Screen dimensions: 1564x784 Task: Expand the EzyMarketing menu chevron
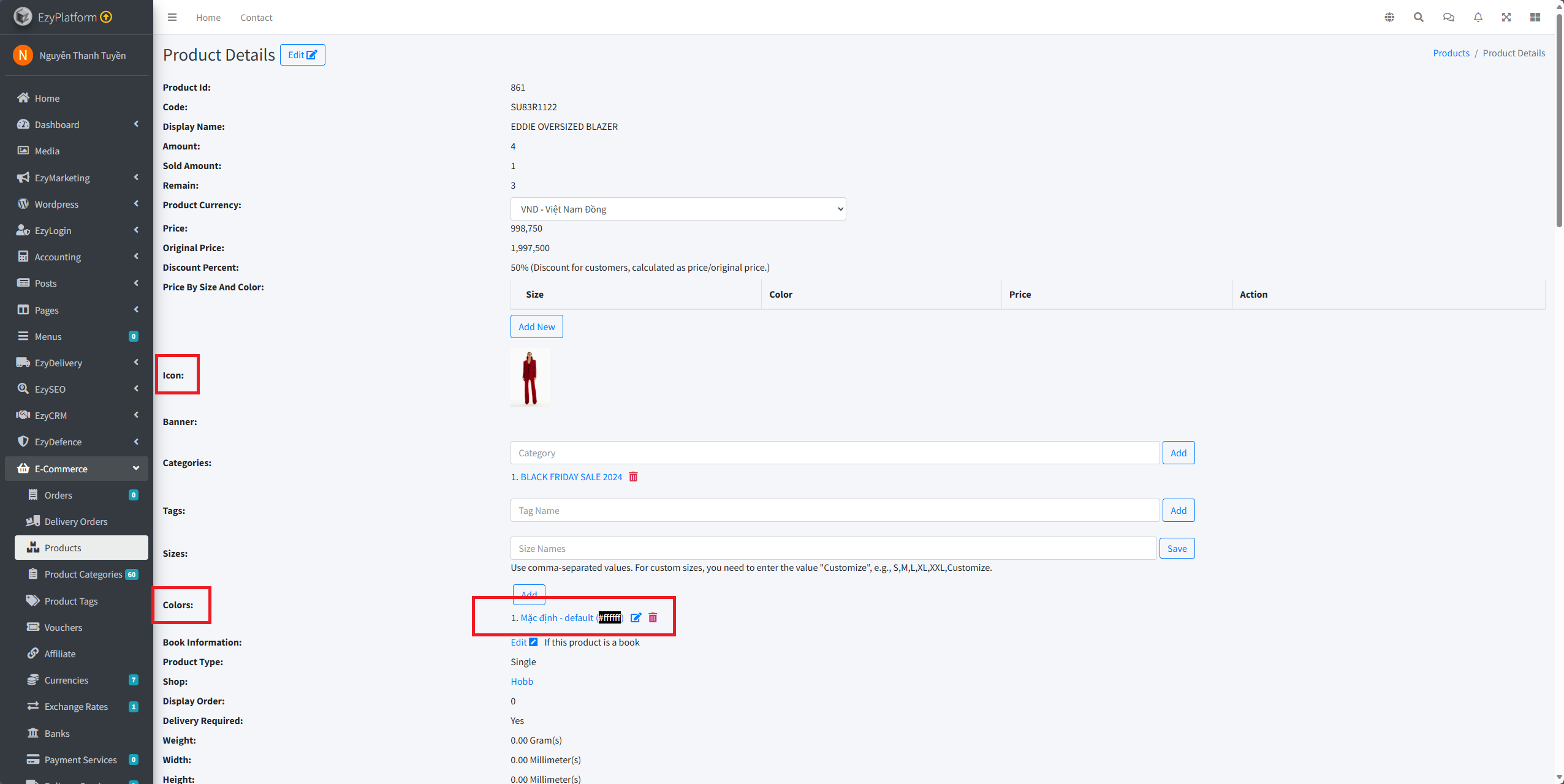pos(136,178)
